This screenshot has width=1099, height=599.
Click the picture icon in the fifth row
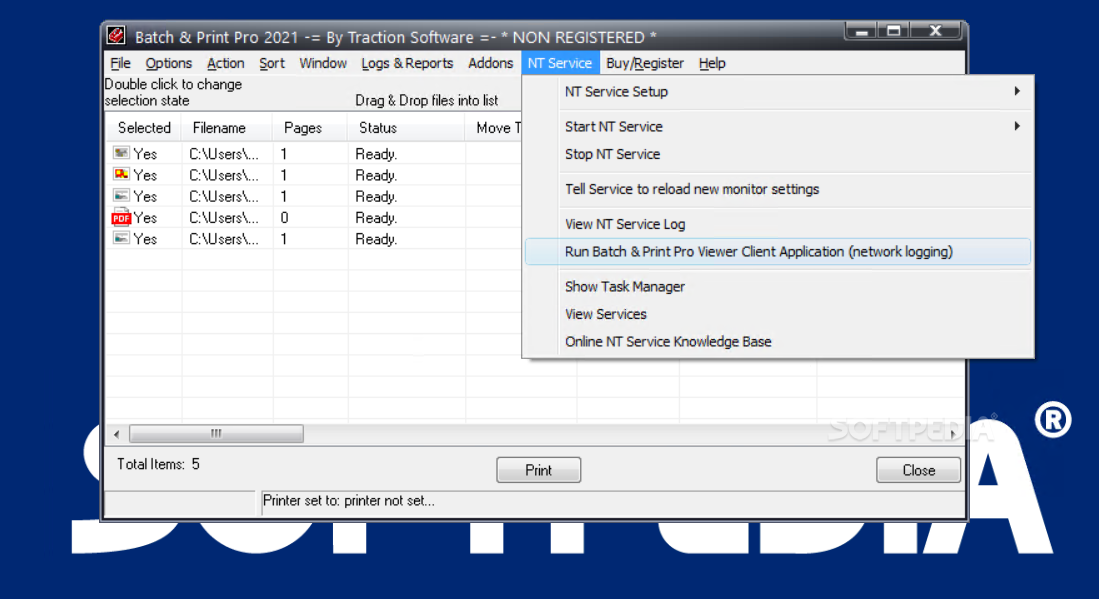[121, 238]
